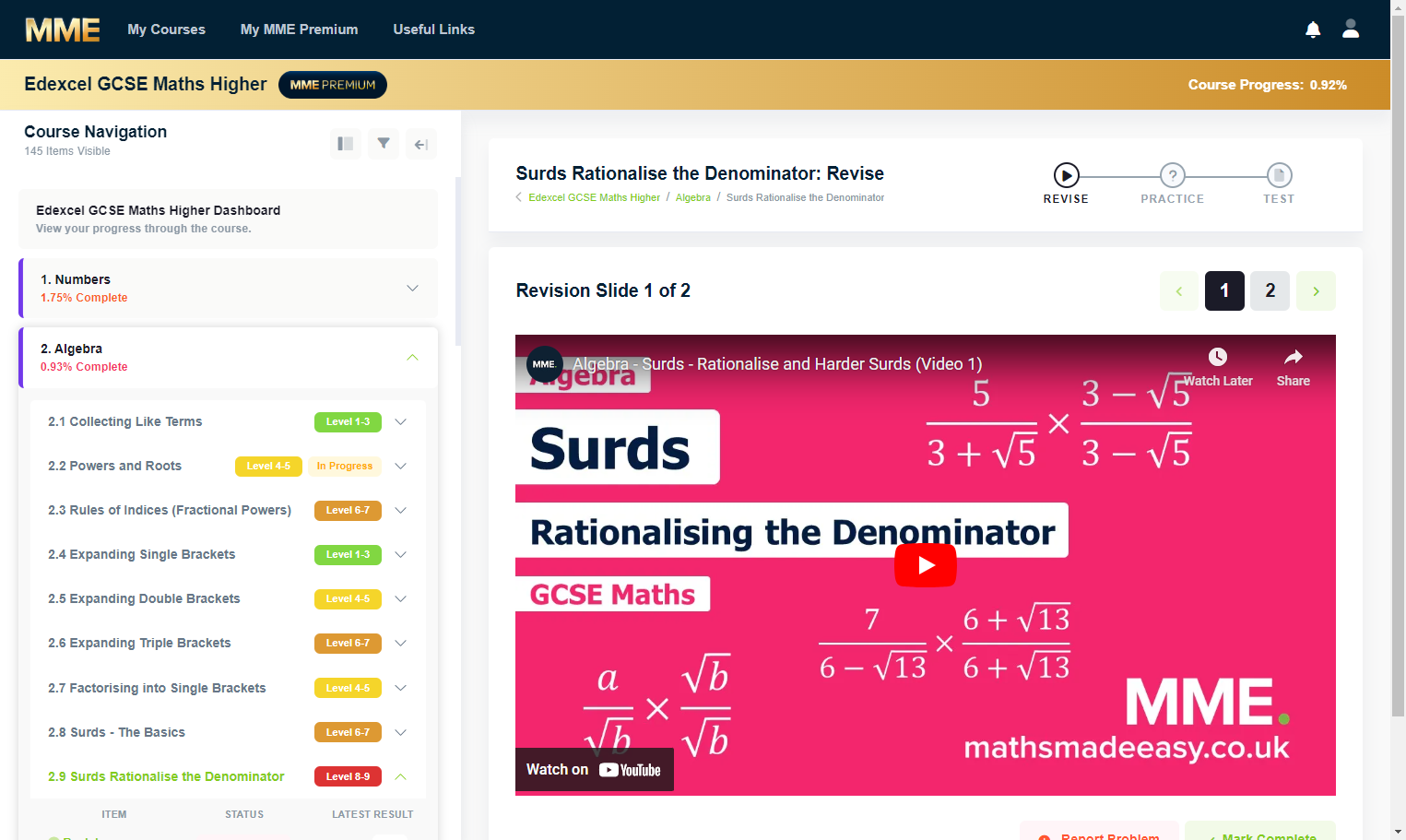Expand 2.1 Collecting Like Terms

[x=401, y=421]
